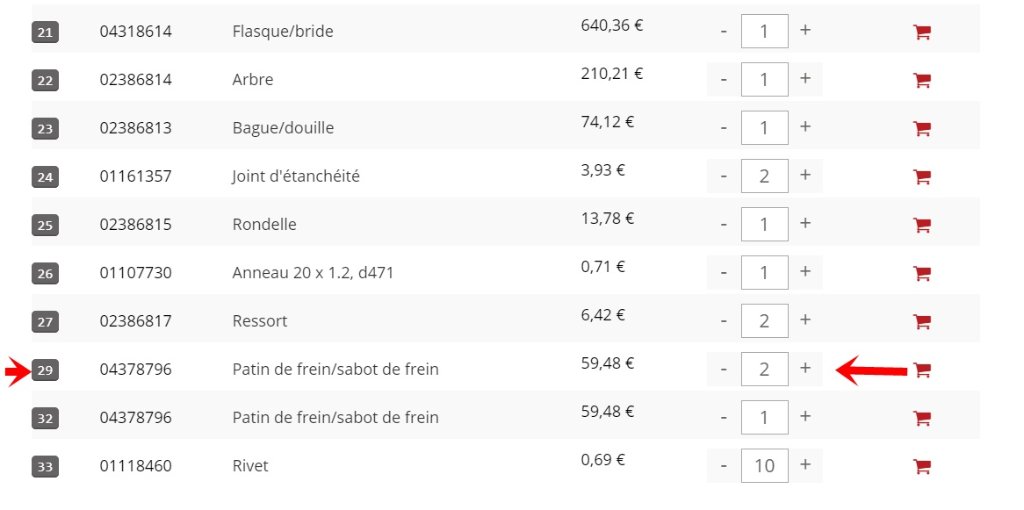Increase Rivet quantity using plus button
The image size is (1024, 510).
[x=805, y=465]
